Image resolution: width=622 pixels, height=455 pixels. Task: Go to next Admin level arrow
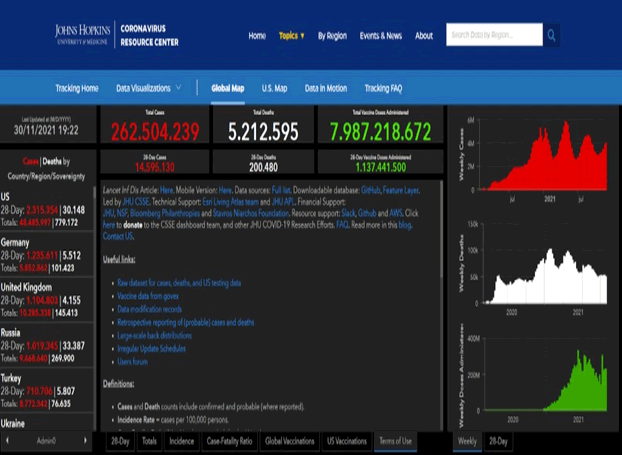tap(85, 440)
